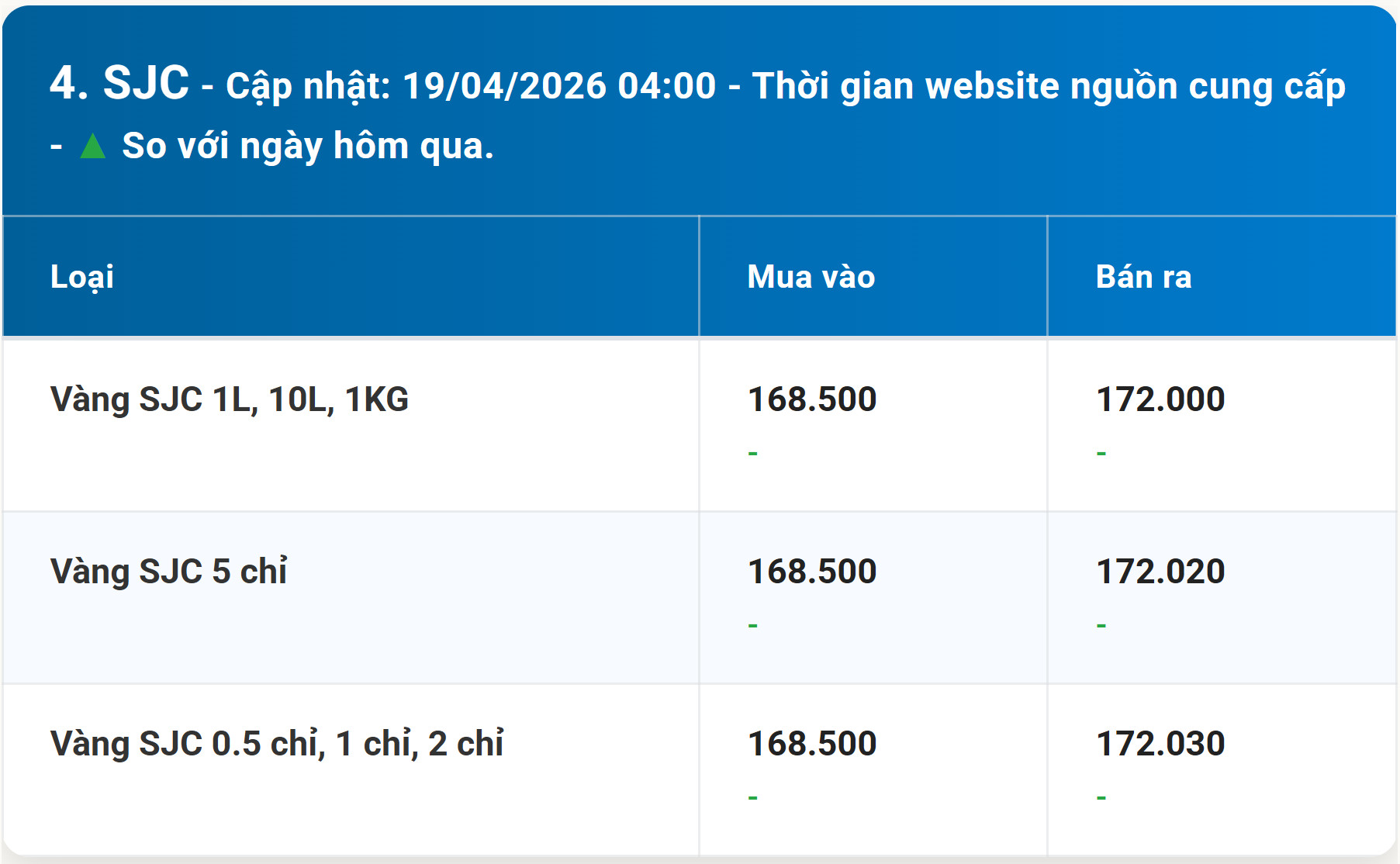Click the "So với ngày hôm qua" text
1400x864 pixels.
[307, 146]
